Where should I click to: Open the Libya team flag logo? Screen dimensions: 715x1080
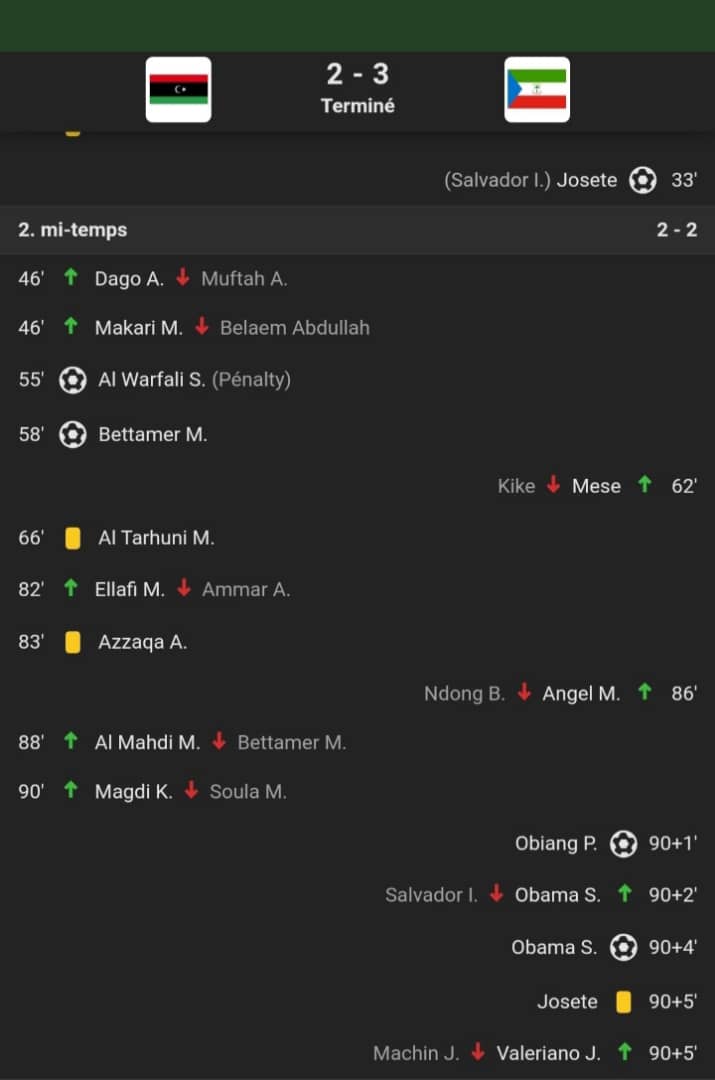pyautogui.click(x=178, y=90)
